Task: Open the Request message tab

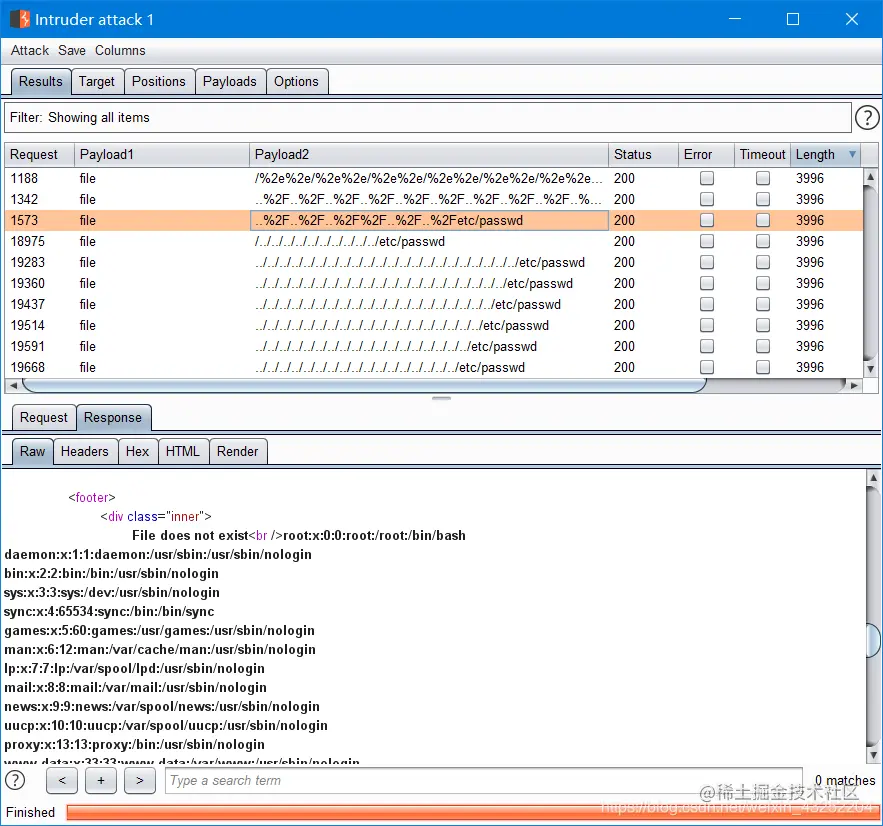Action: pos(44,418)
